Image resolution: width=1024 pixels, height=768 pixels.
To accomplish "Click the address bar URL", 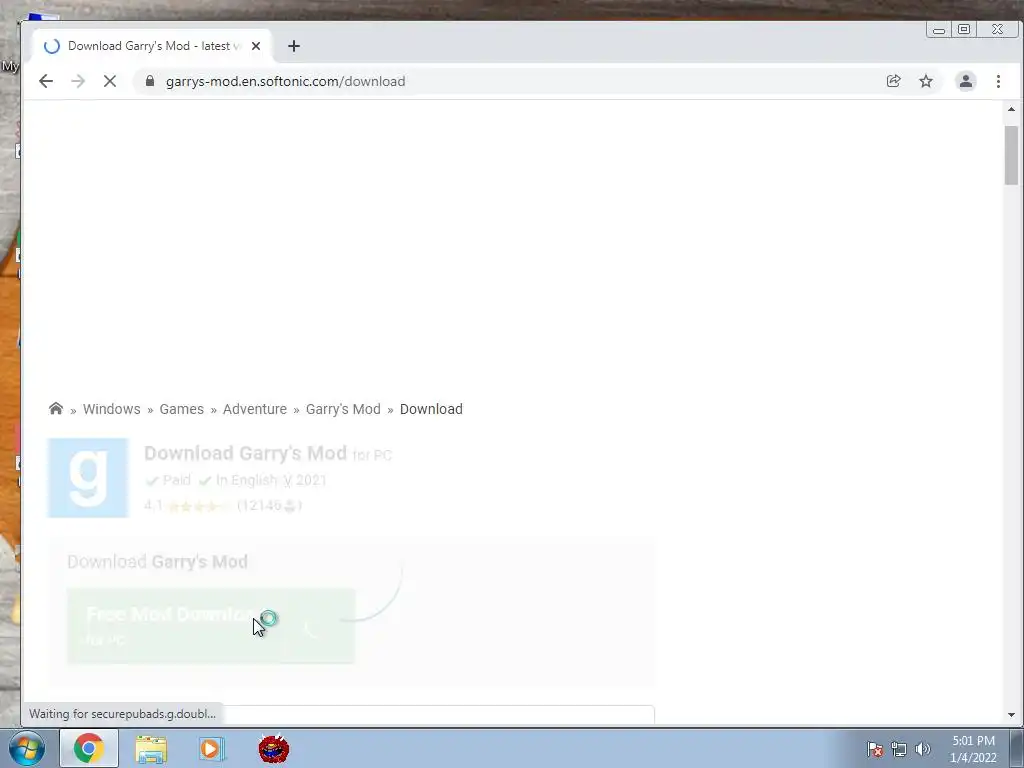I will click(x=285, y=81).
